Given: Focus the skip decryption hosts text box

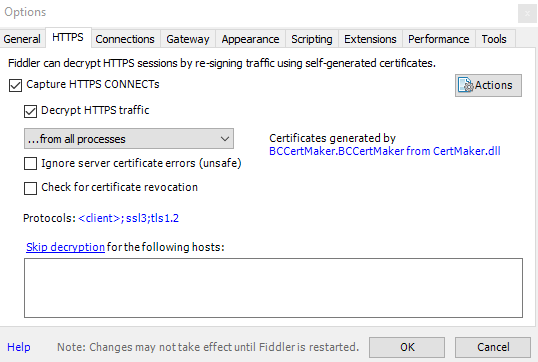Looking at the screenshot, I should (x=273, y=288).
